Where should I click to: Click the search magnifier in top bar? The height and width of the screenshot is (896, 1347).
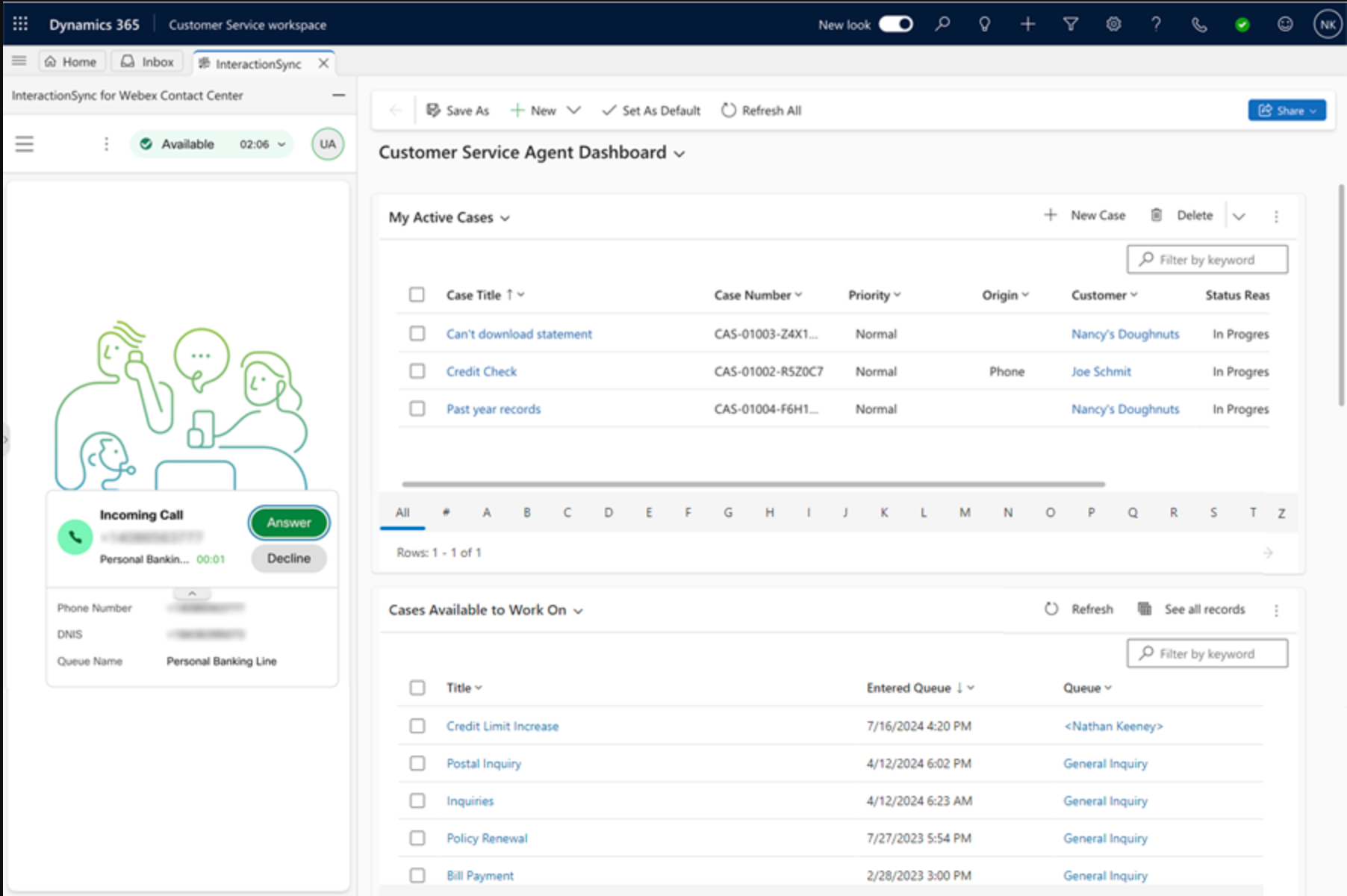943,24
